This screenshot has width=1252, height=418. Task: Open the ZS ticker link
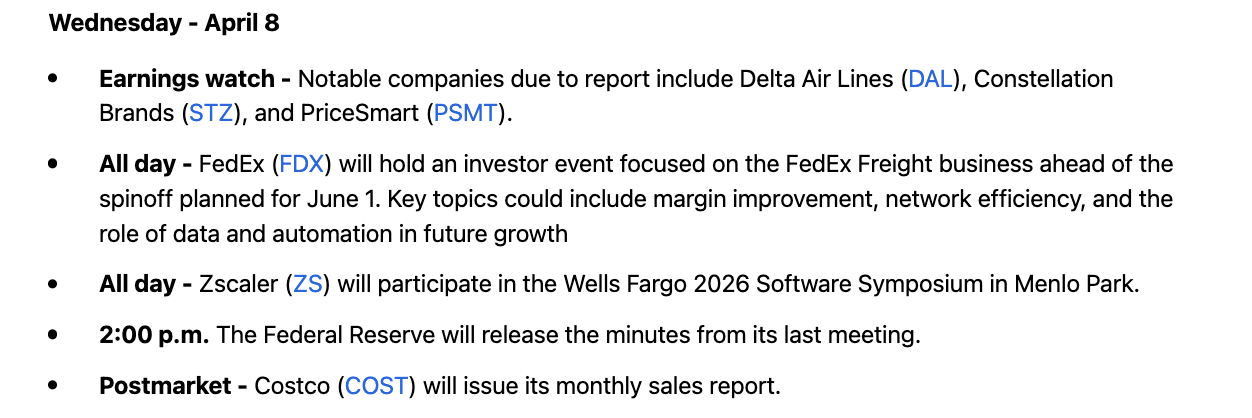[x=307, y=284]
